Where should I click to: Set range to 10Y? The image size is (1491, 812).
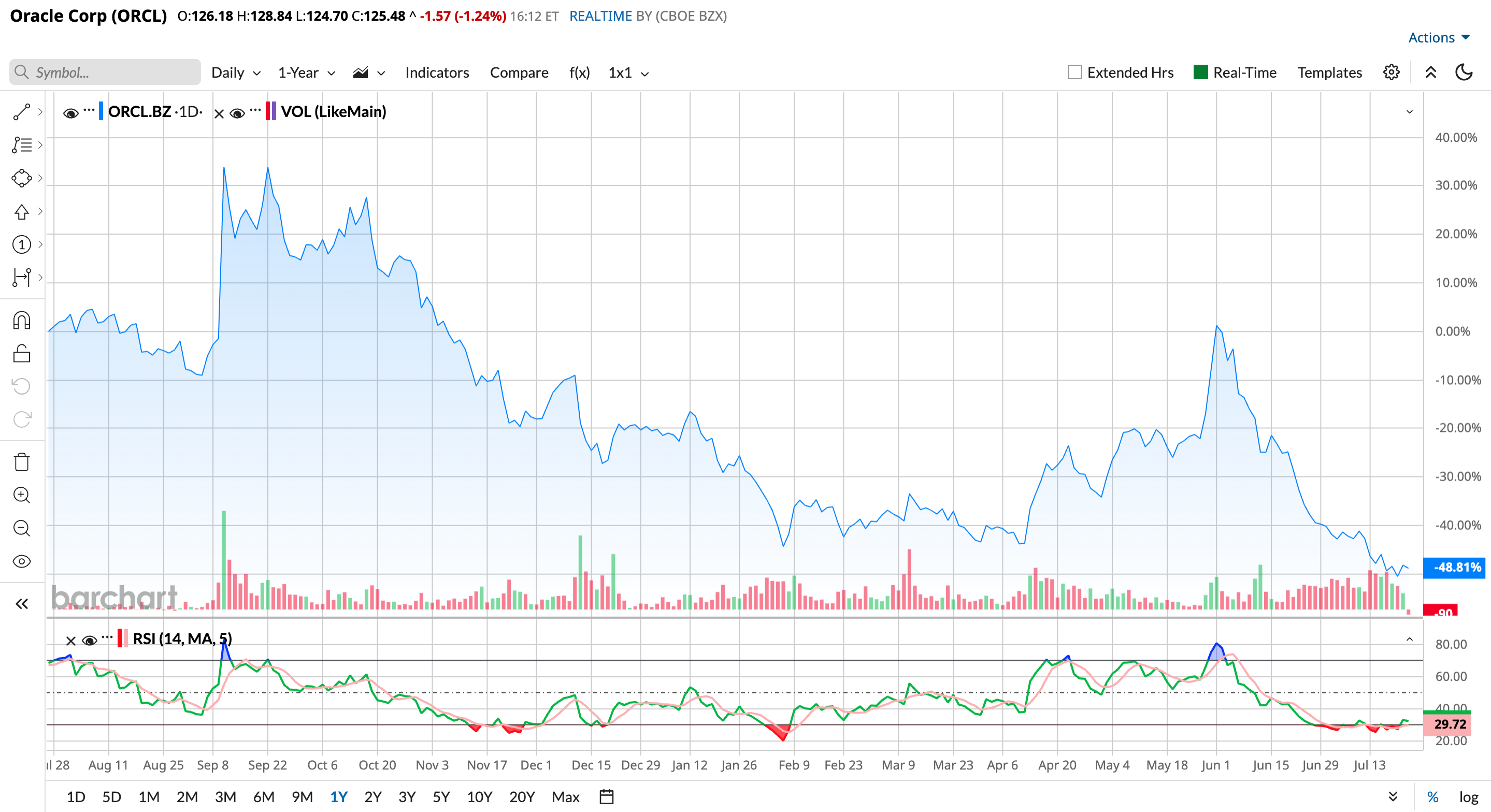click(x=479, y=797)
